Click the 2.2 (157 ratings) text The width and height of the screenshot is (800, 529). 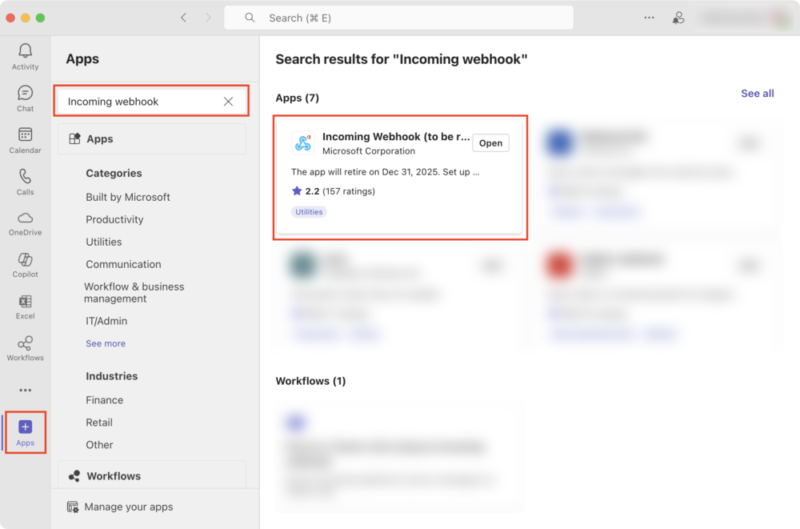click(x=340, y=191)
